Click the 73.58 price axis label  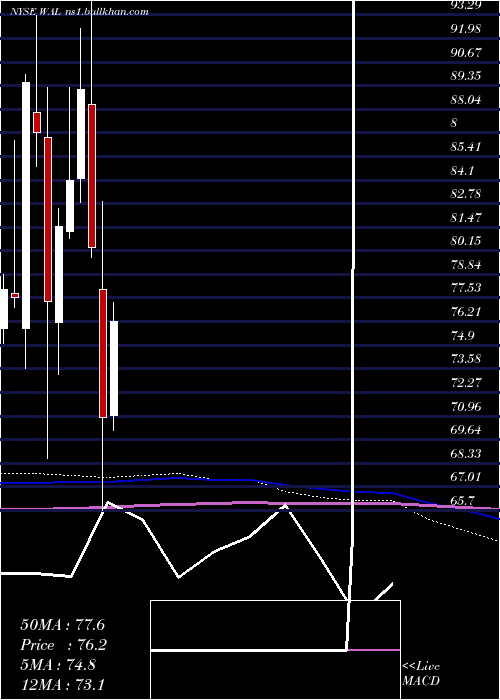[466, 358]
